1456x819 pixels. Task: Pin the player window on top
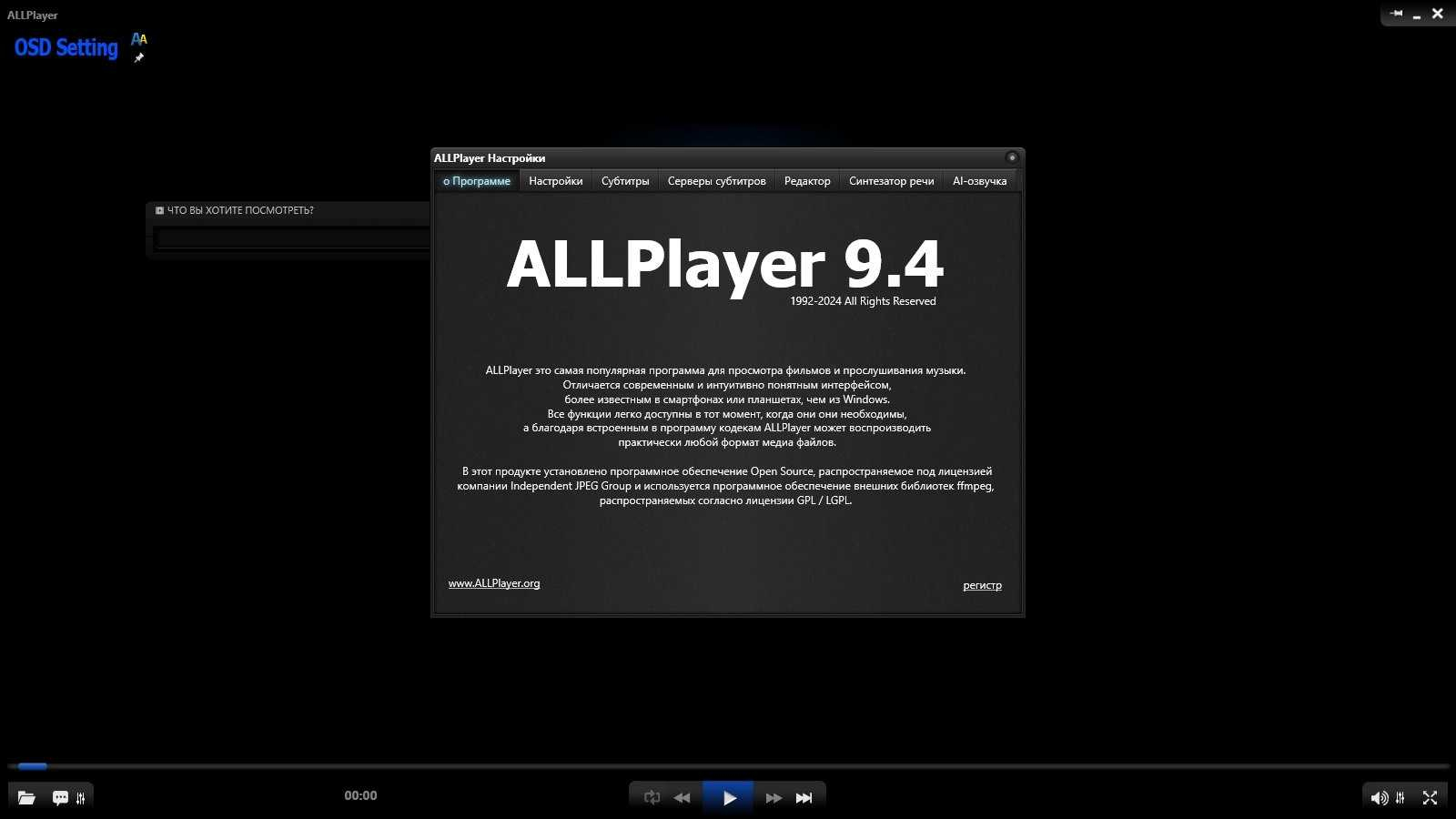tap(1396, 14)
